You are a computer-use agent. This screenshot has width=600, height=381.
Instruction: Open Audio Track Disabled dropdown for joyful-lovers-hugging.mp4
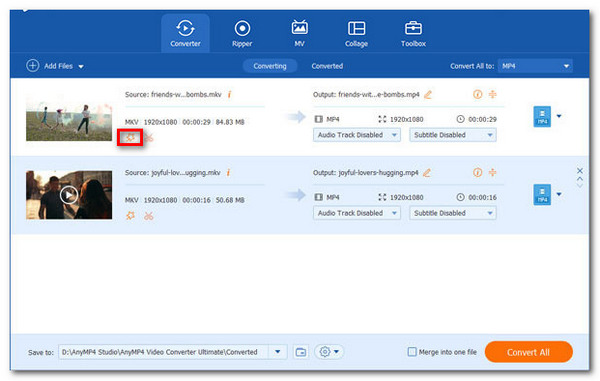tap(357, 213)
